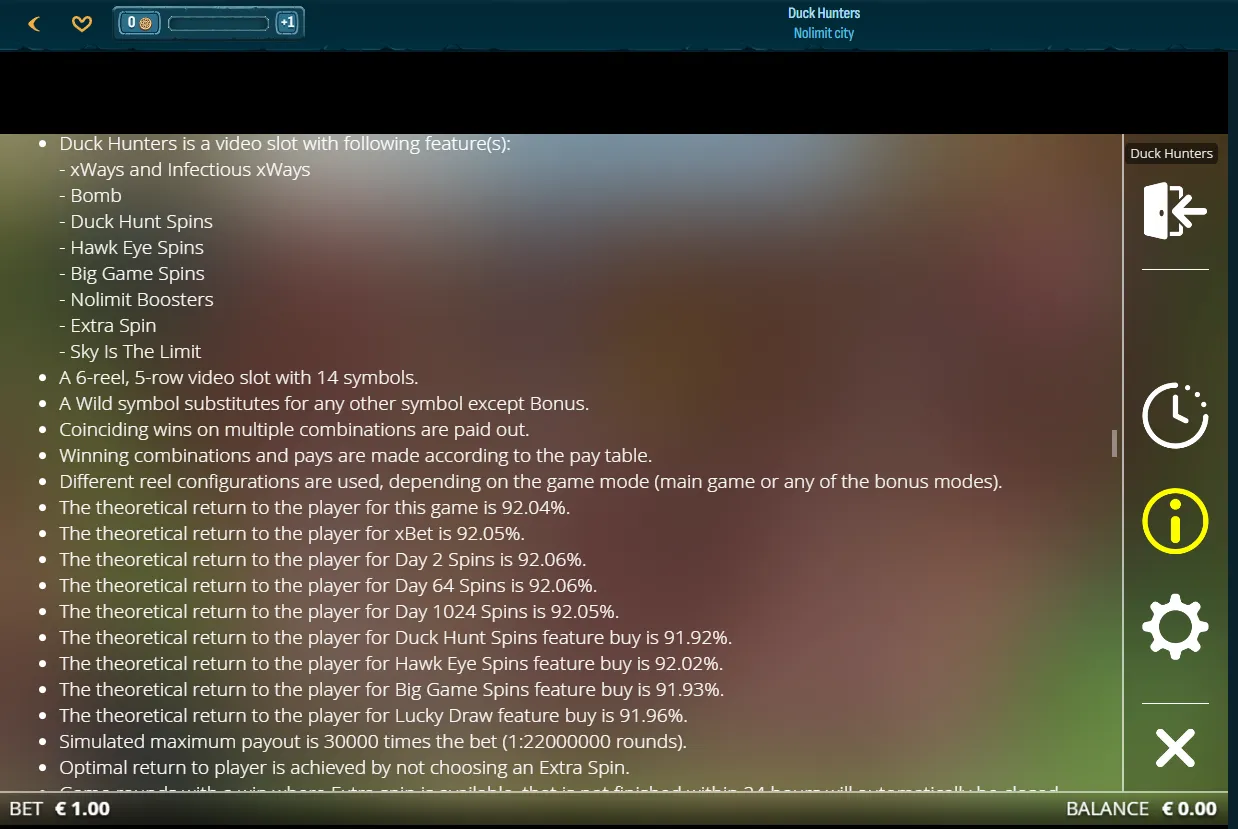Screen dimensions: 1238x829
Task: Click the Day 64 Spins return line
Action: pos(328,586)
